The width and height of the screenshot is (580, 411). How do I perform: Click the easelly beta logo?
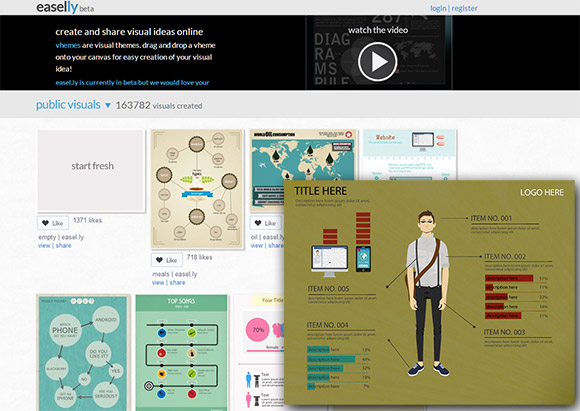click(65, 7)
